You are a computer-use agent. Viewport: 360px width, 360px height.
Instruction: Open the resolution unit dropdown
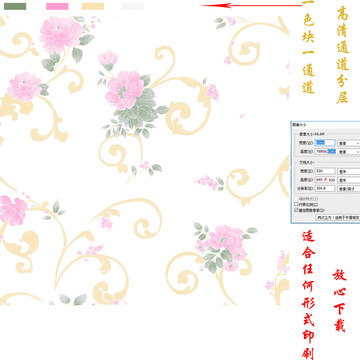(x=349, y=189)
